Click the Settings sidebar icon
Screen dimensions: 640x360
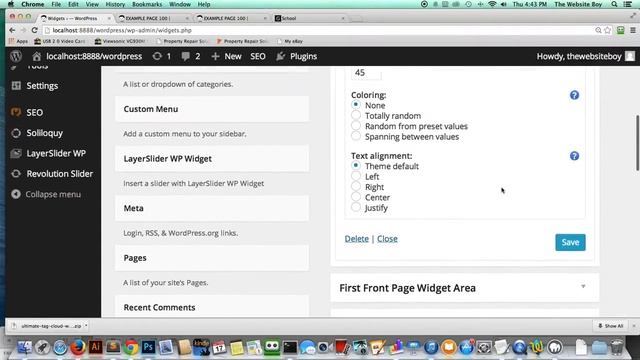(x=16, y=86)
